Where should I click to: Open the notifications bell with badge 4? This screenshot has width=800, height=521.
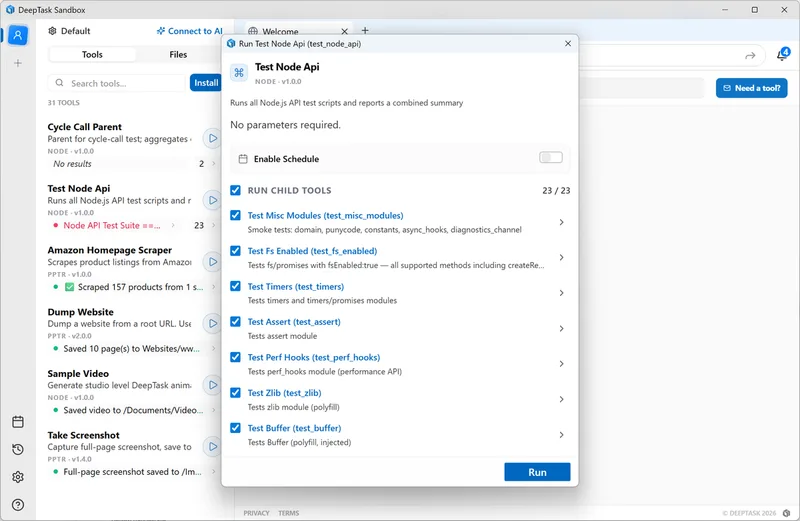781,56
